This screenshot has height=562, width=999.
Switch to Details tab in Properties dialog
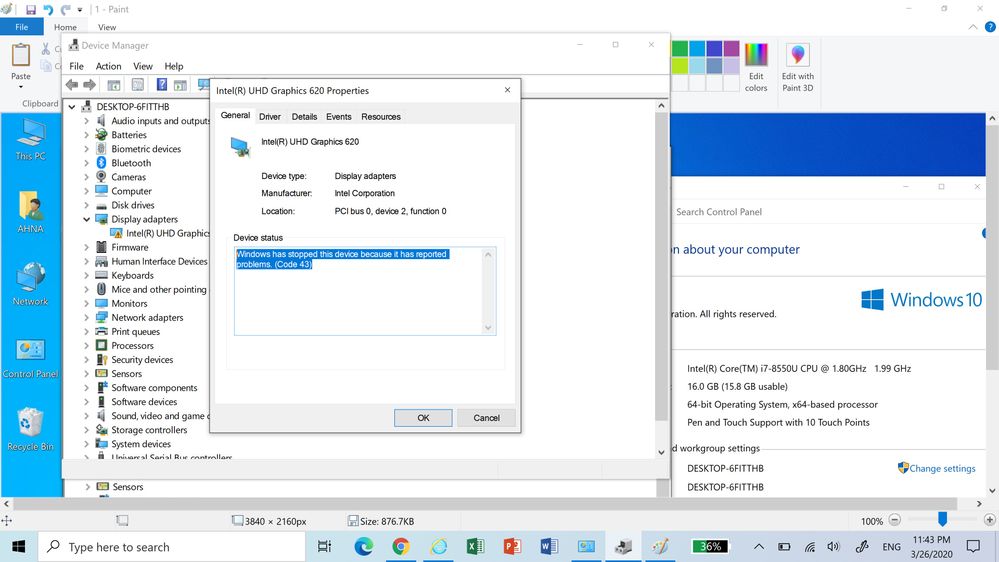[305, 117]
